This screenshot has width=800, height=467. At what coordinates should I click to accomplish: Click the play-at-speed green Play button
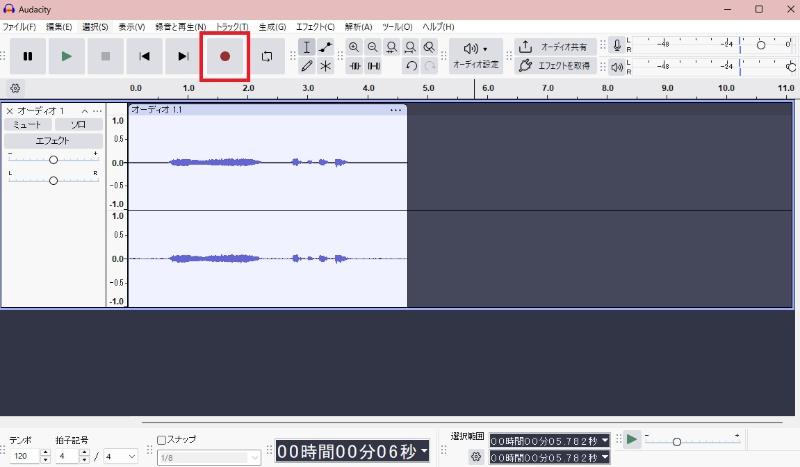click(x=632, y=439)
